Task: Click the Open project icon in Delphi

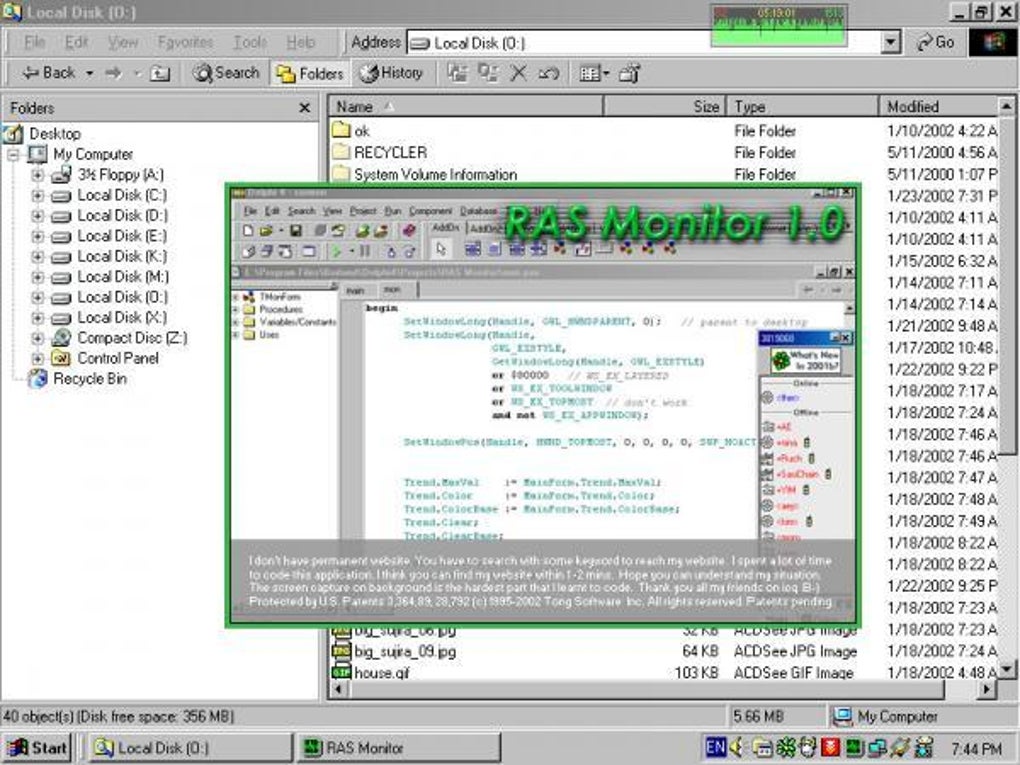Action: [338, 231]
